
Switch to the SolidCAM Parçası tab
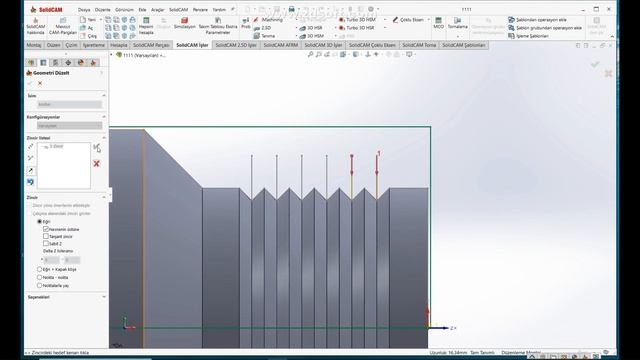tap(151, 45)
